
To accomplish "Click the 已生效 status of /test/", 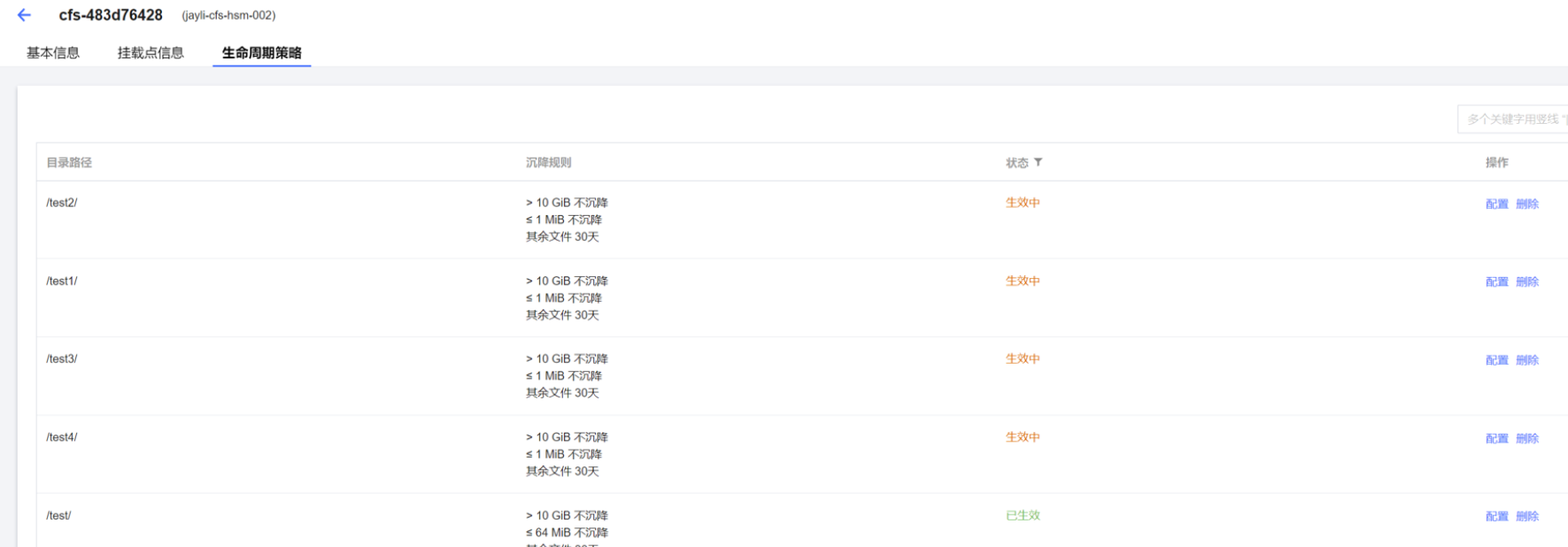I will (1023, 515).
